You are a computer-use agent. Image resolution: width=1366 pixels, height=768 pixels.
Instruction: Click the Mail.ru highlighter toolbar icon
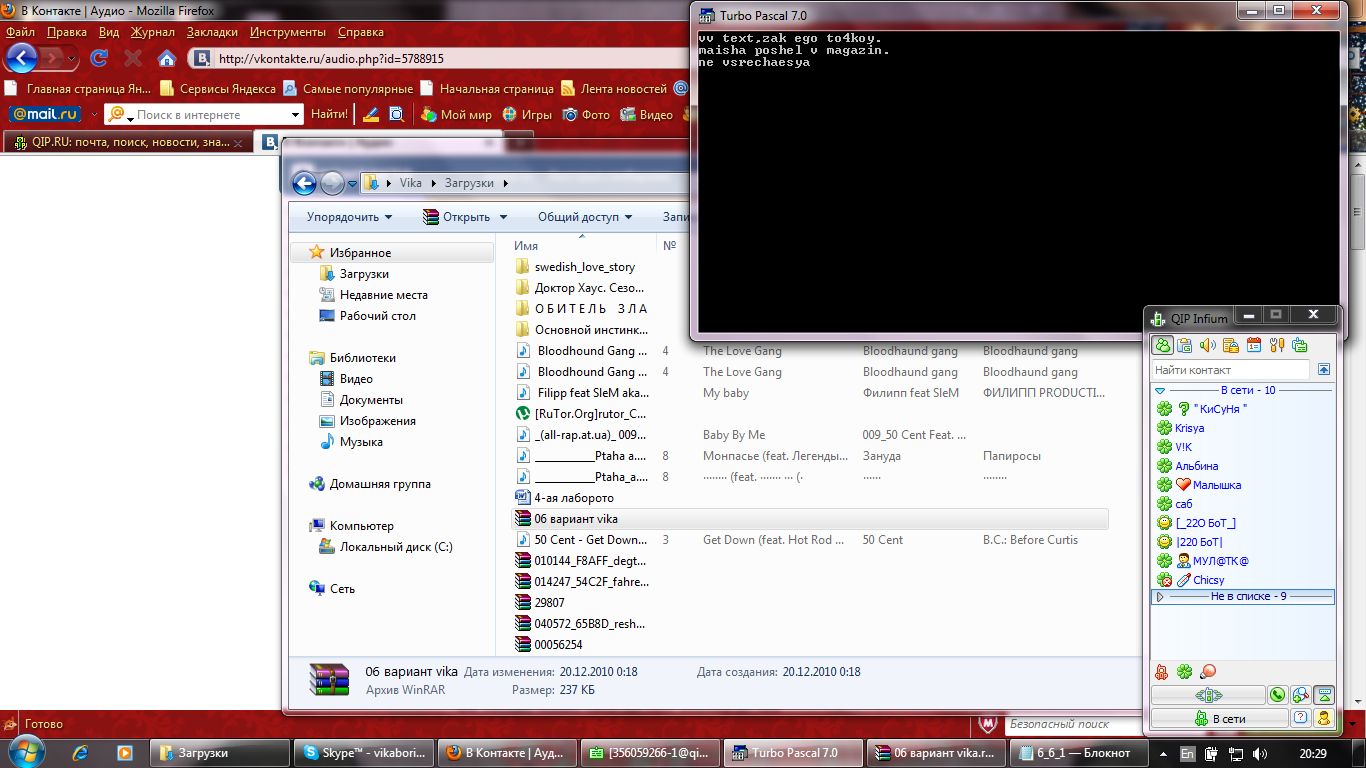click(x=371, y=114)
